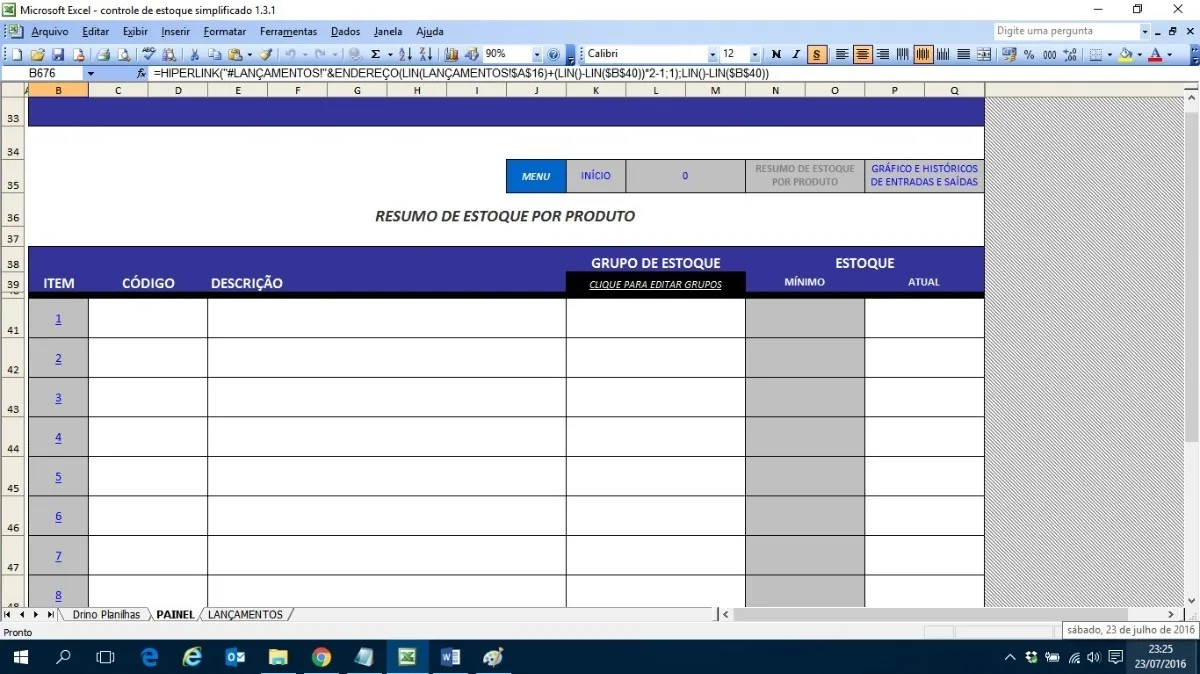
Task: Open the Formatar menu
Action: point(225,32)
